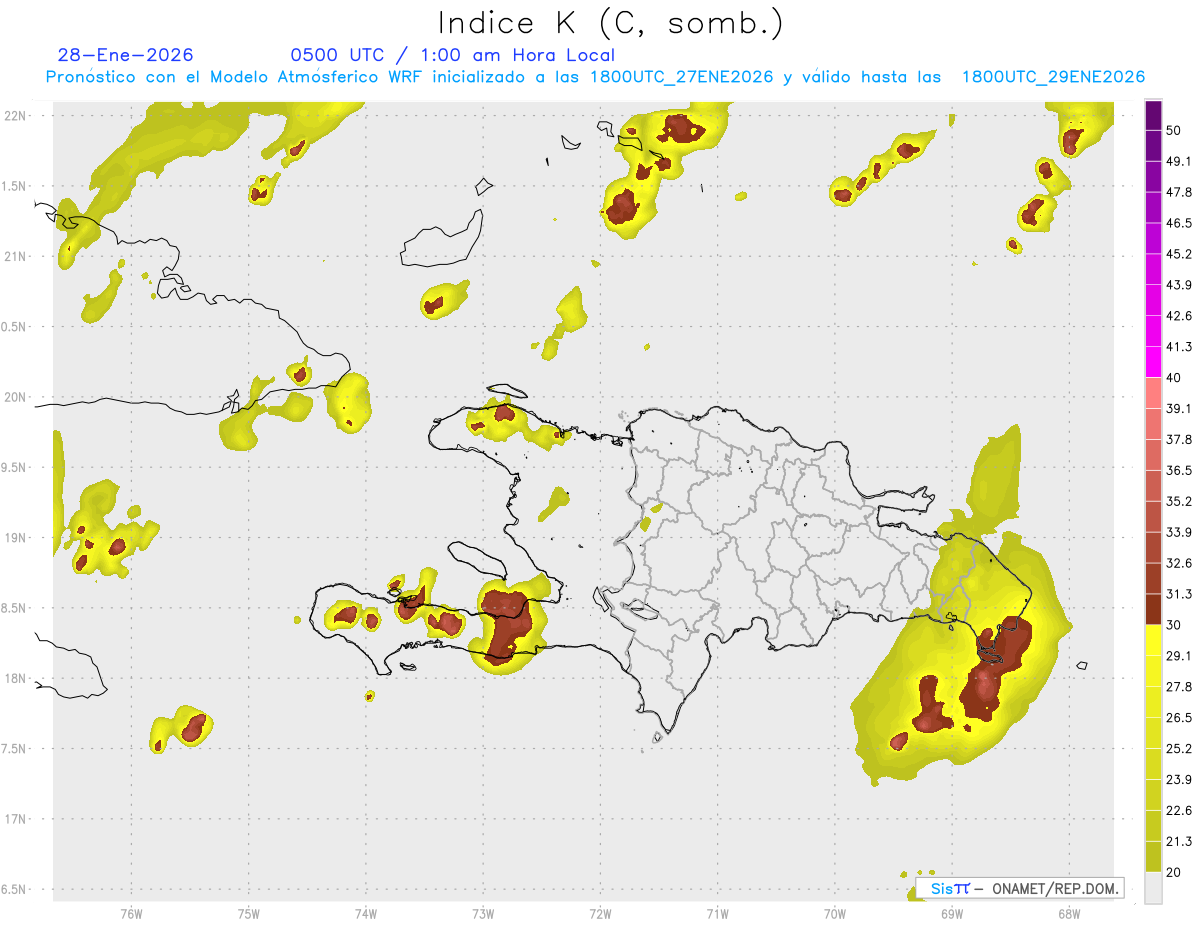This screenshot has height=927, width=1200.
Task: Click the "45.2" legend value
Action: 1178,254
